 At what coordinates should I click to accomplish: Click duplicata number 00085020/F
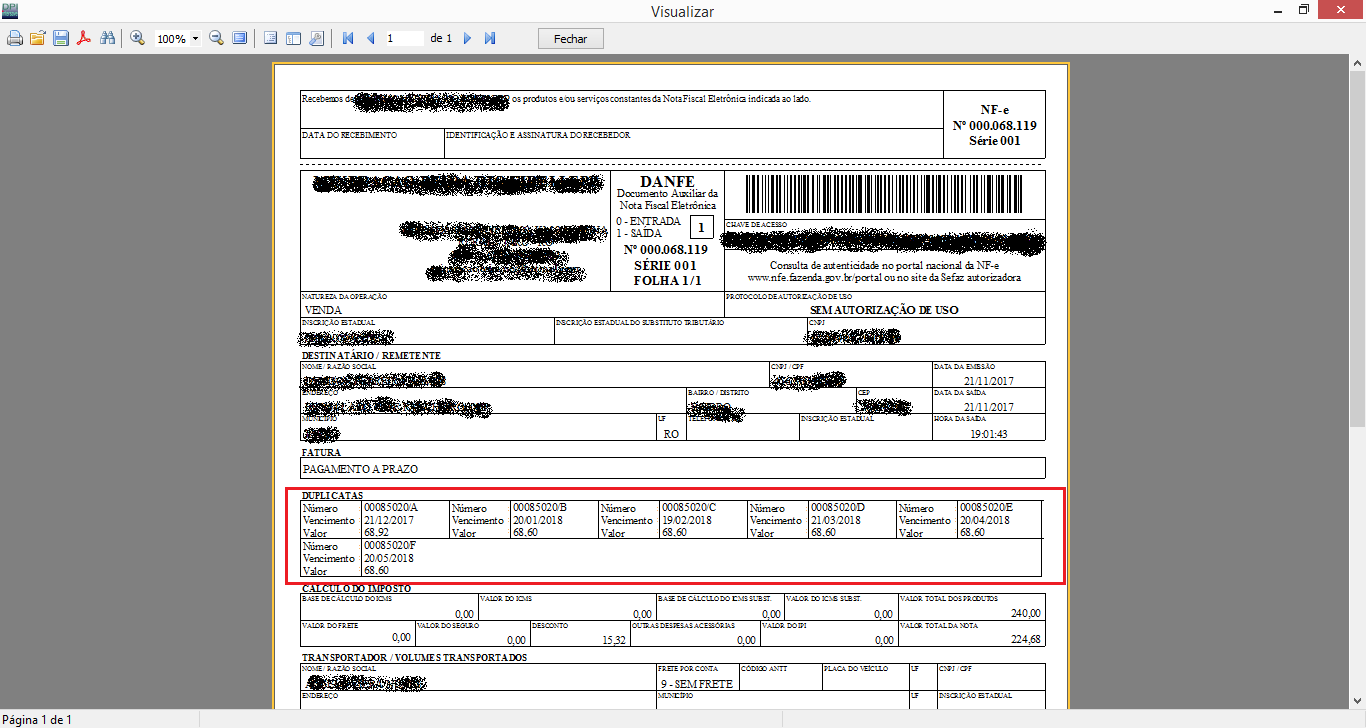click(391, 545)
